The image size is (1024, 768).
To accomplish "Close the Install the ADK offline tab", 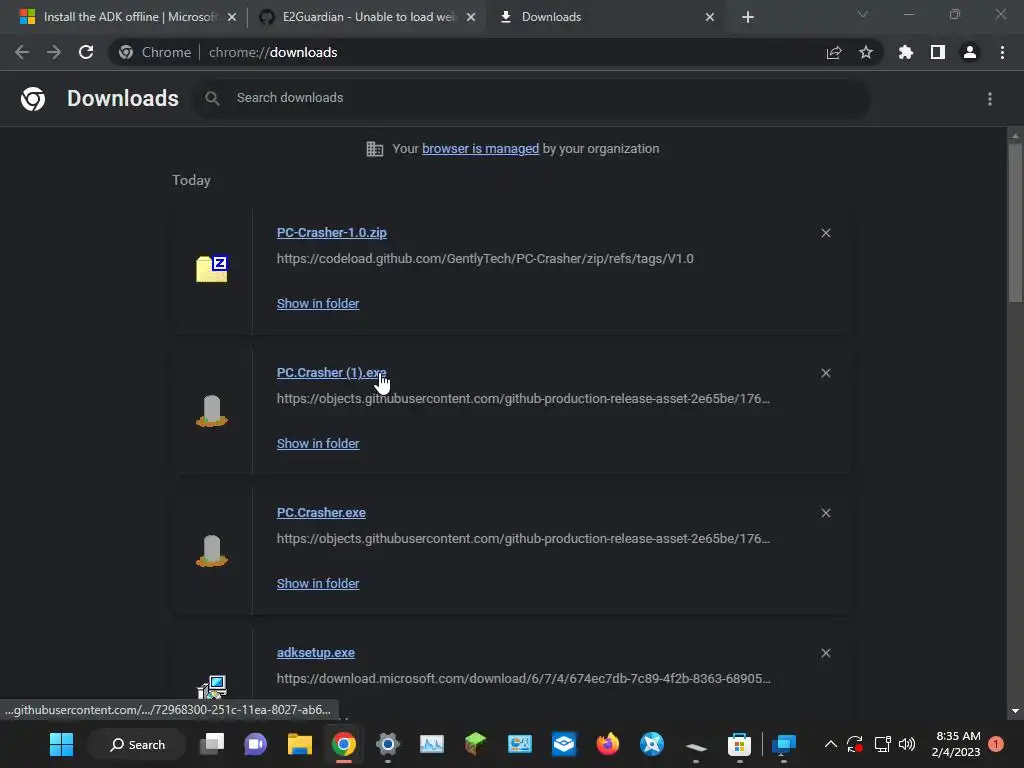I will coord(232,17).
